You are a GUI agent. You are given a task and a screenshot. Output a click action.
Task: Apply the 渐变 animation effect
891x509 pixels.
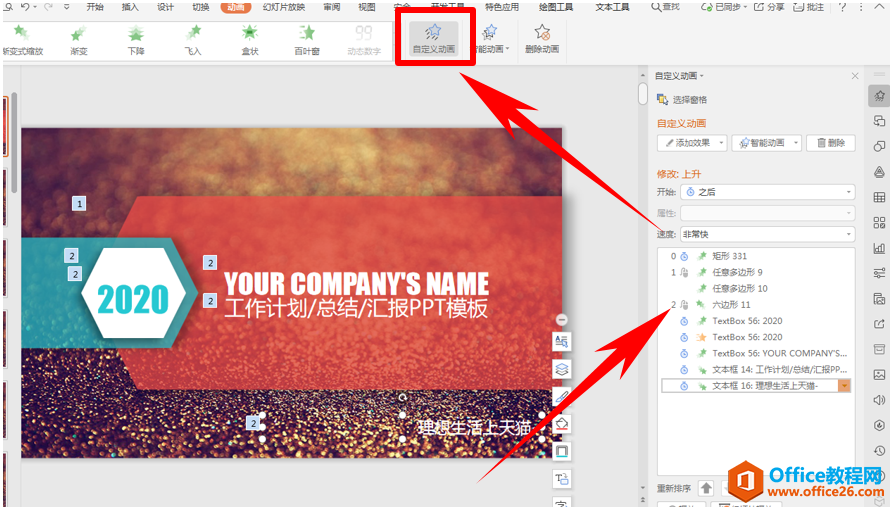[78, 40]
